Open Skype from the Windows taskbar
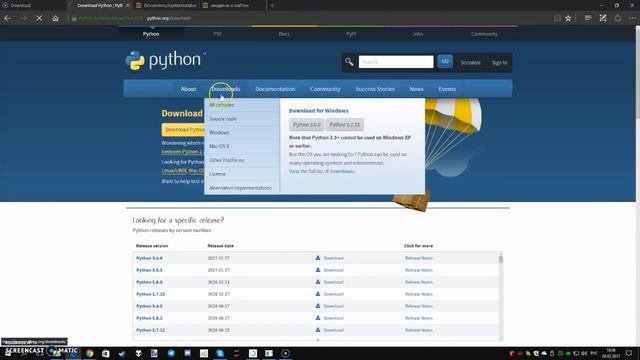 pyautogui.click(x=220, y=353)
